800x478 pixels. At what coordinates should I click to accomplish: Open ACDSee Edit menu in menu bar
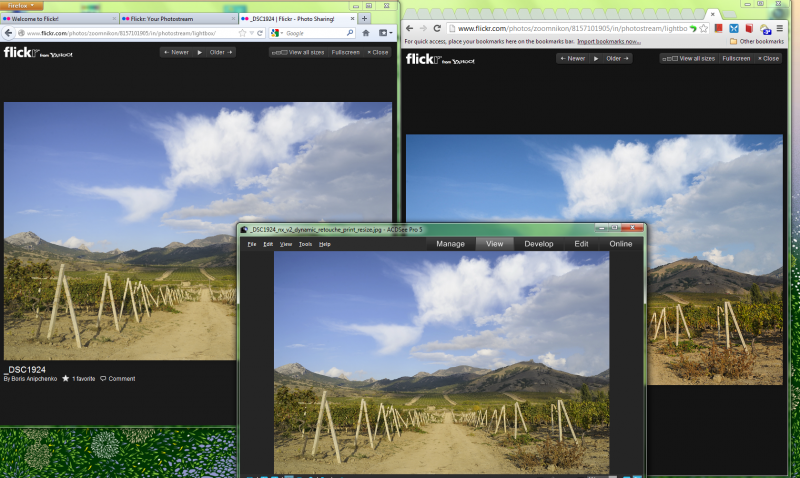(x=268, y=244)
